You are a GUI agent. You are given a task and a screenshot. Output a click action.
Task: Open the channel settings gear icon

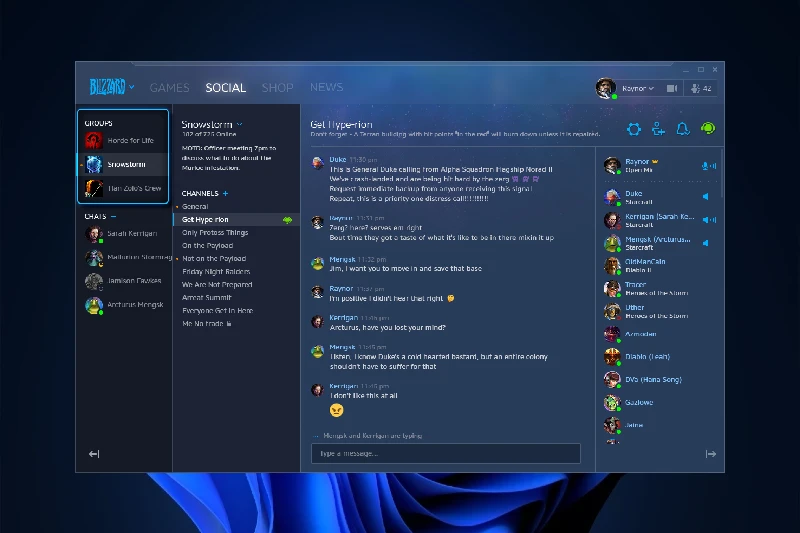point(633,129)
